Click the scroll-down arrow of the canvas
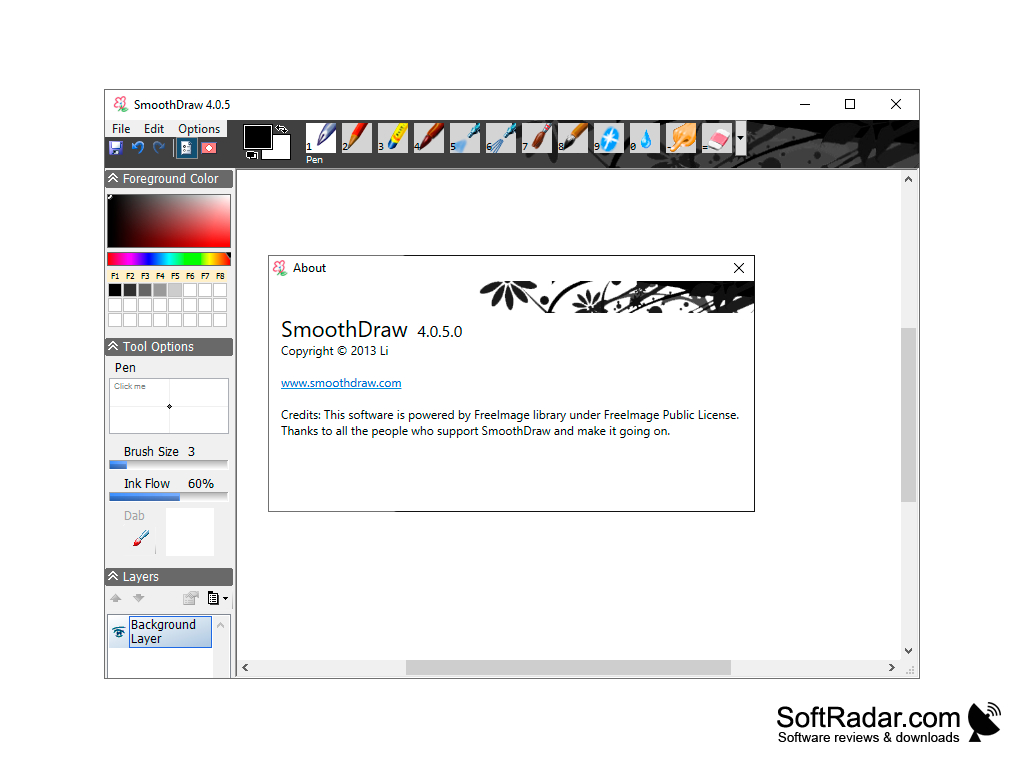This screenshot has height=768, width=1024. [908, 650]
